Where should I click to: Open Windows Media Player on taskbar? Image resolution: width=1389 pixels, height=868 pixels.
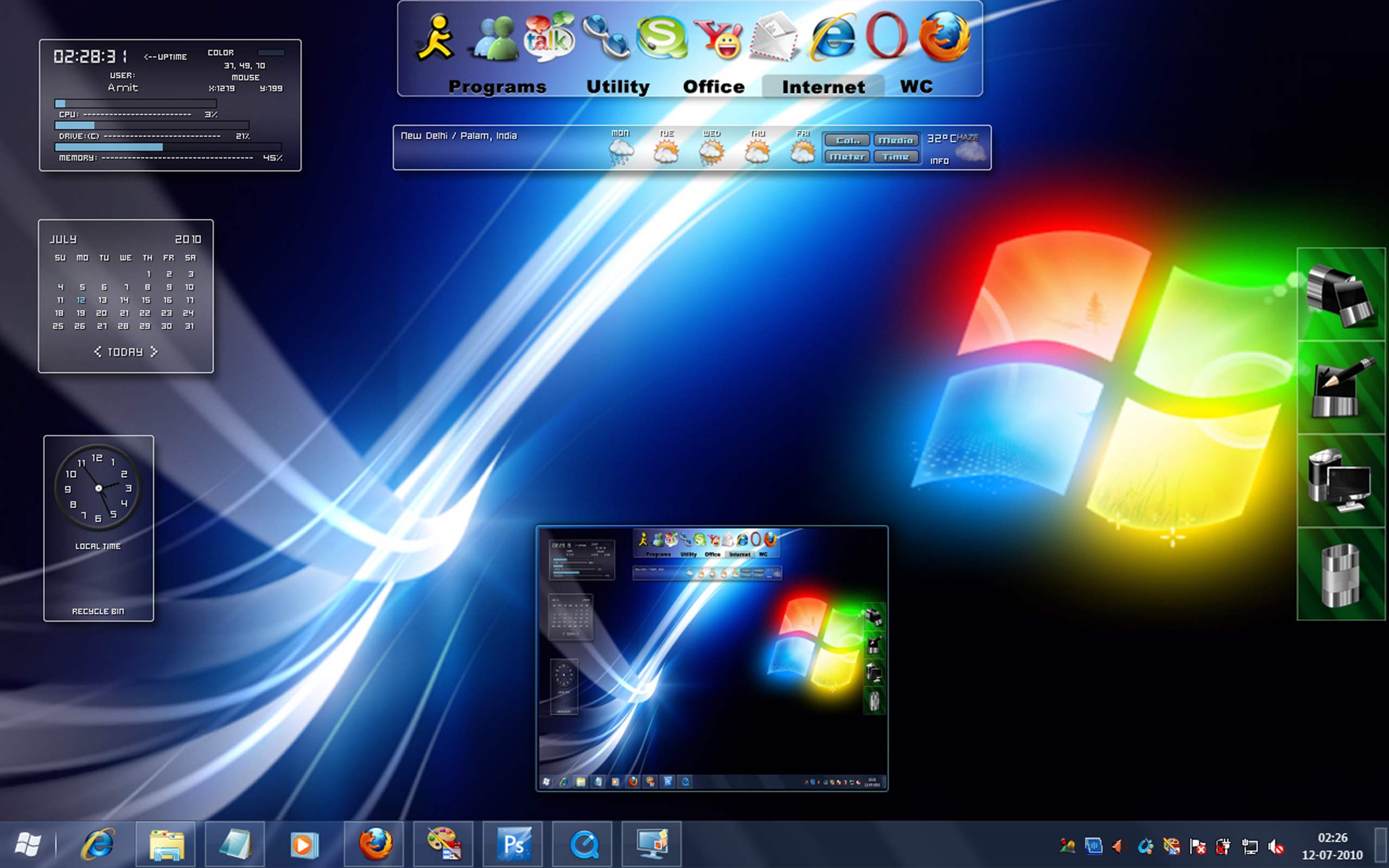[x=304, y=845]
